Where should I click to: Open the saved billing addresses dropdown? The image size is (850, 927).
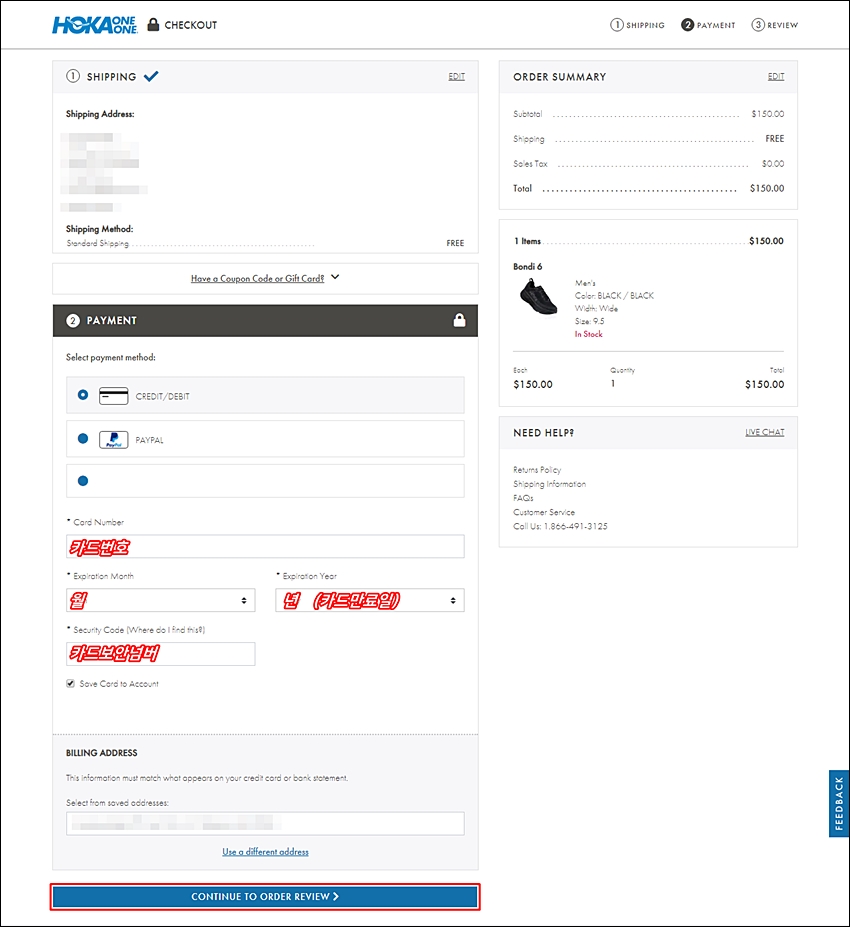265,824
